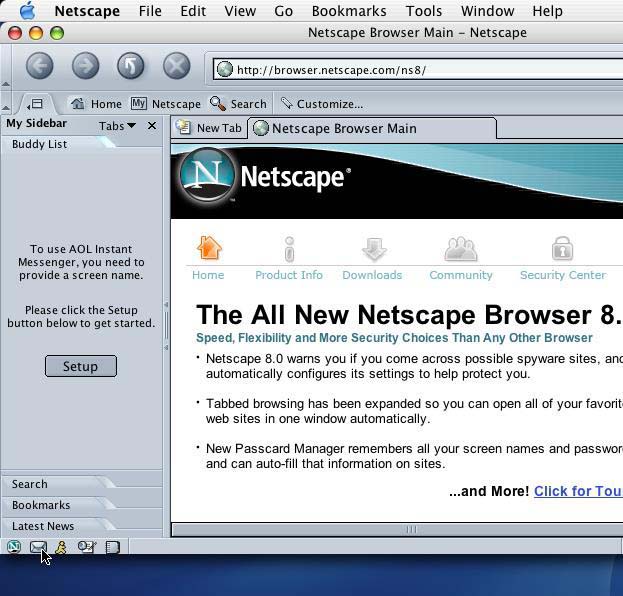623x596 pixels.
Task: Click the 'To use AOL Instant Messenger' sidebar text
Action: pyautogui.click(x=81, y=262)
